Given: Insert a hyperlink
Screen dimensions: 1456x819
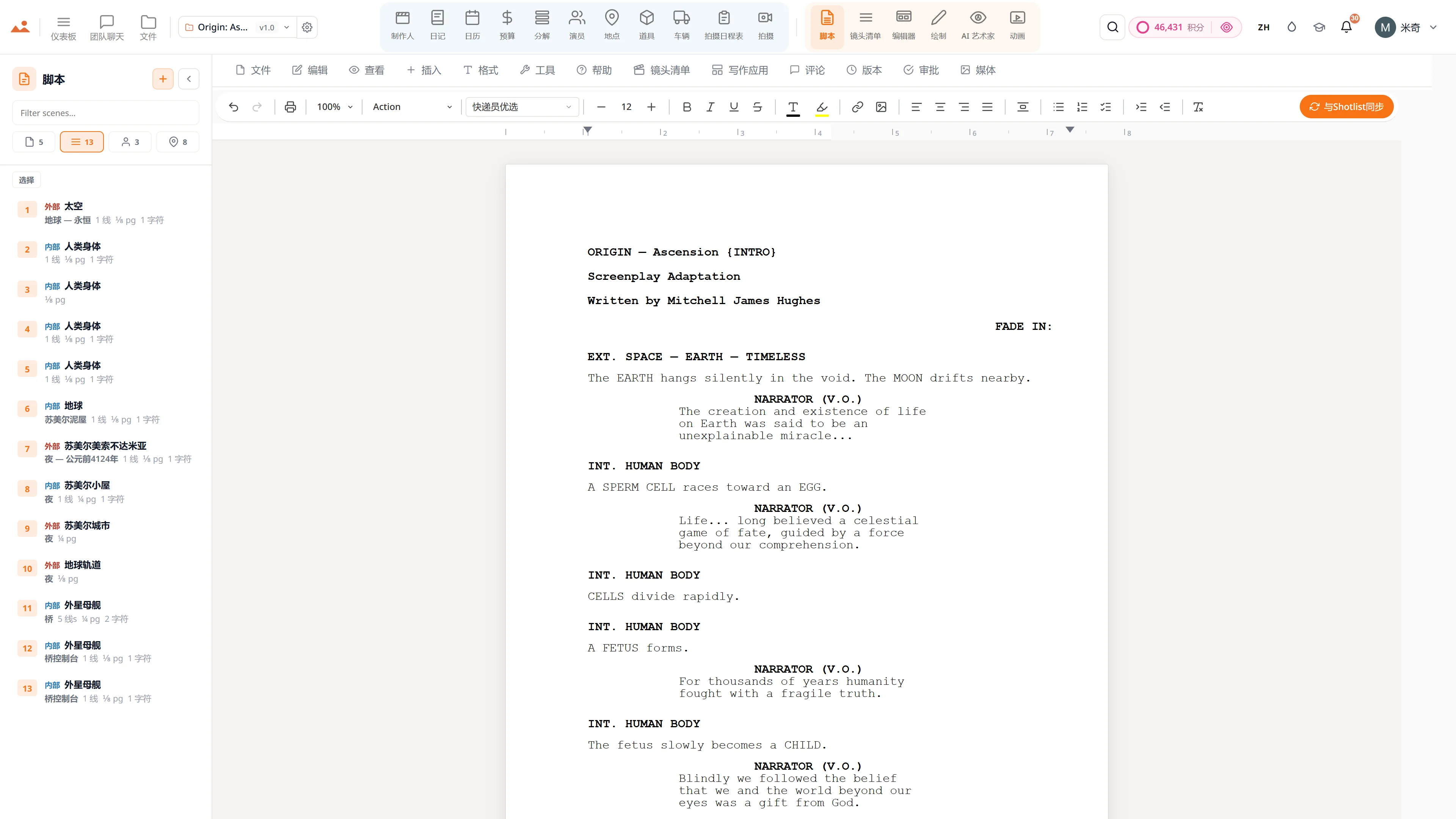Looking at the screenshot, I should click(857, 107).
